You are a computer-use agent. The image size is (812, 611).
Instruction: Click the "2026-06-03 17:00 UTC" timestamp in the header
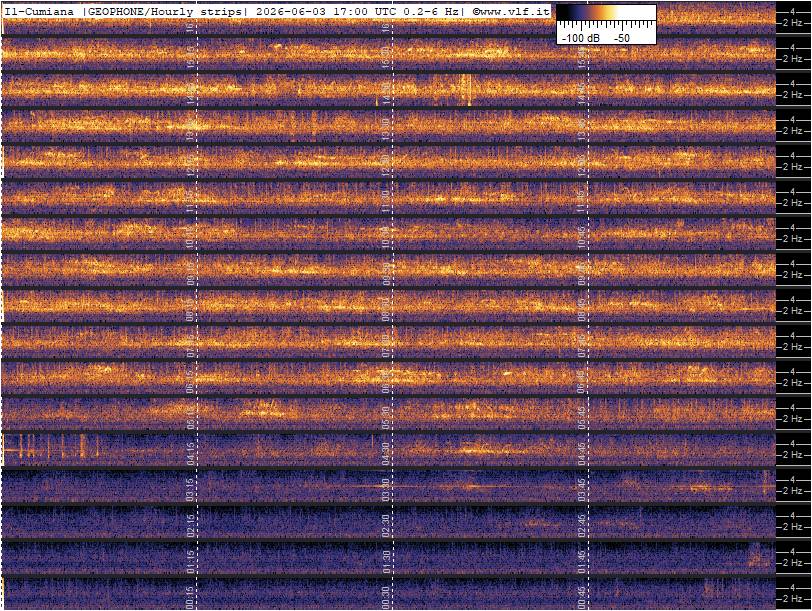[325, 11]
